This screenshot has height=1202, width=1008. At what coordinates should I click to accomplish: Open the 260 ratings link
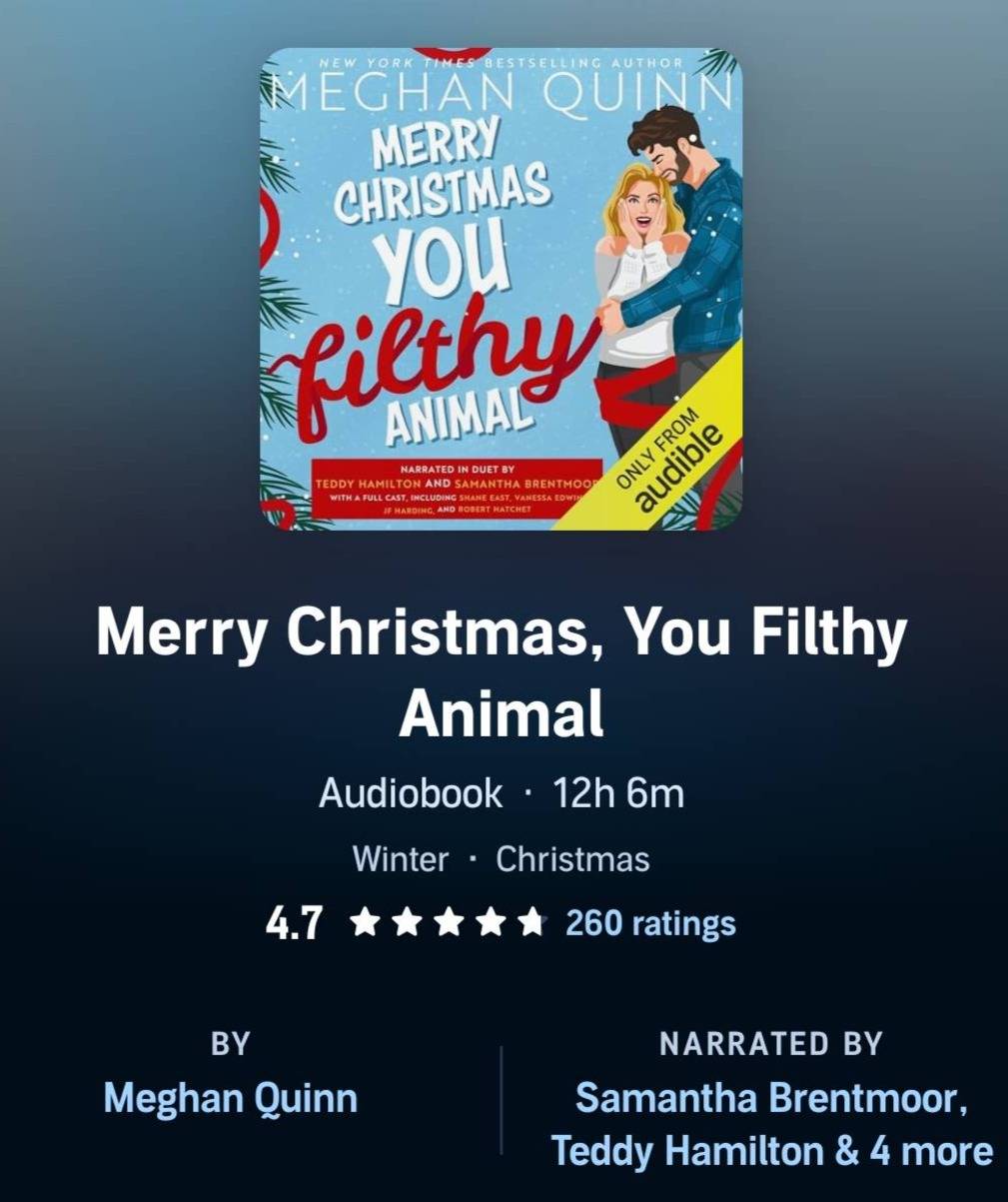click(650, 923)
